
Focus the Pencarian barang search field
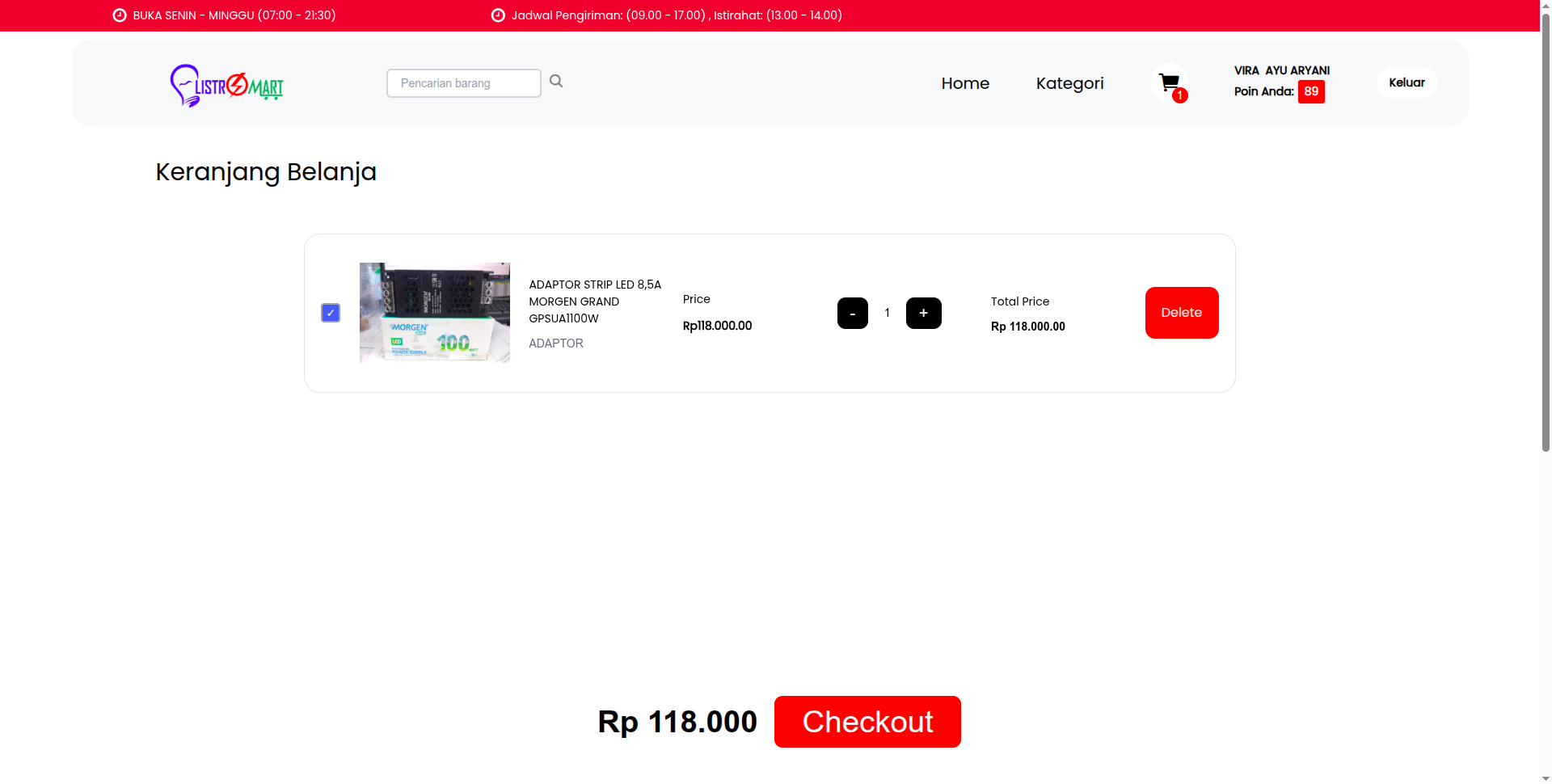point(463,83)
